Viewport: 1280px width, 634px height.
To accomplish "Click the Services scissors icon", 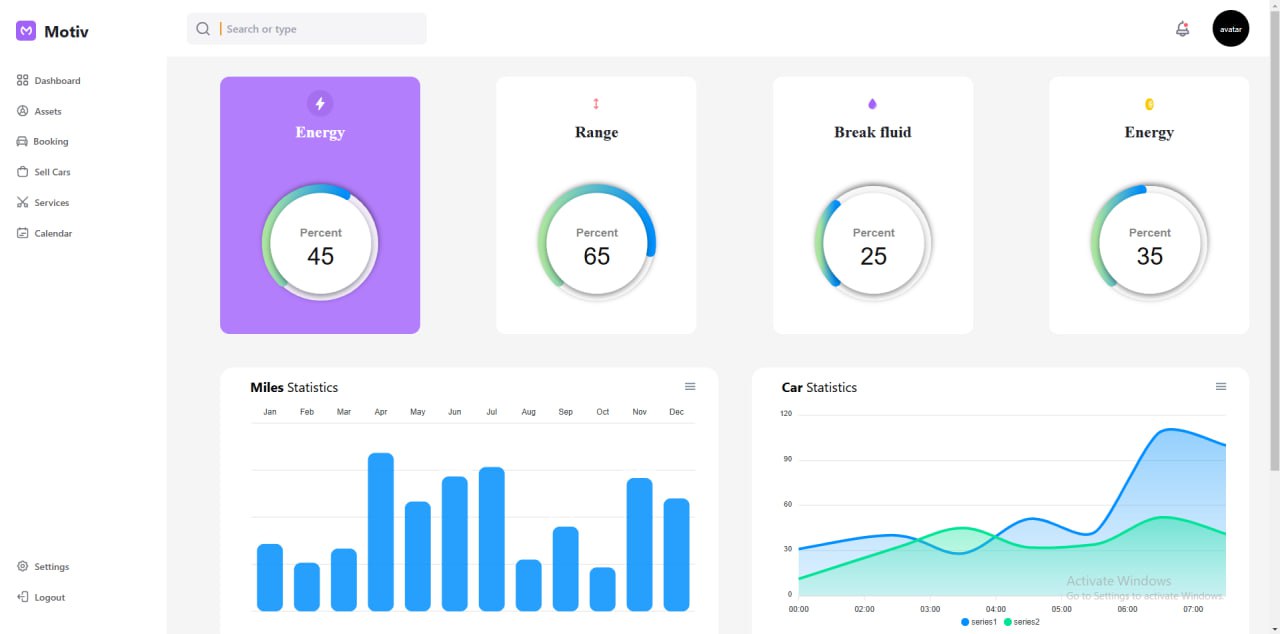I will pyautogui.click(x=23, y=202).
